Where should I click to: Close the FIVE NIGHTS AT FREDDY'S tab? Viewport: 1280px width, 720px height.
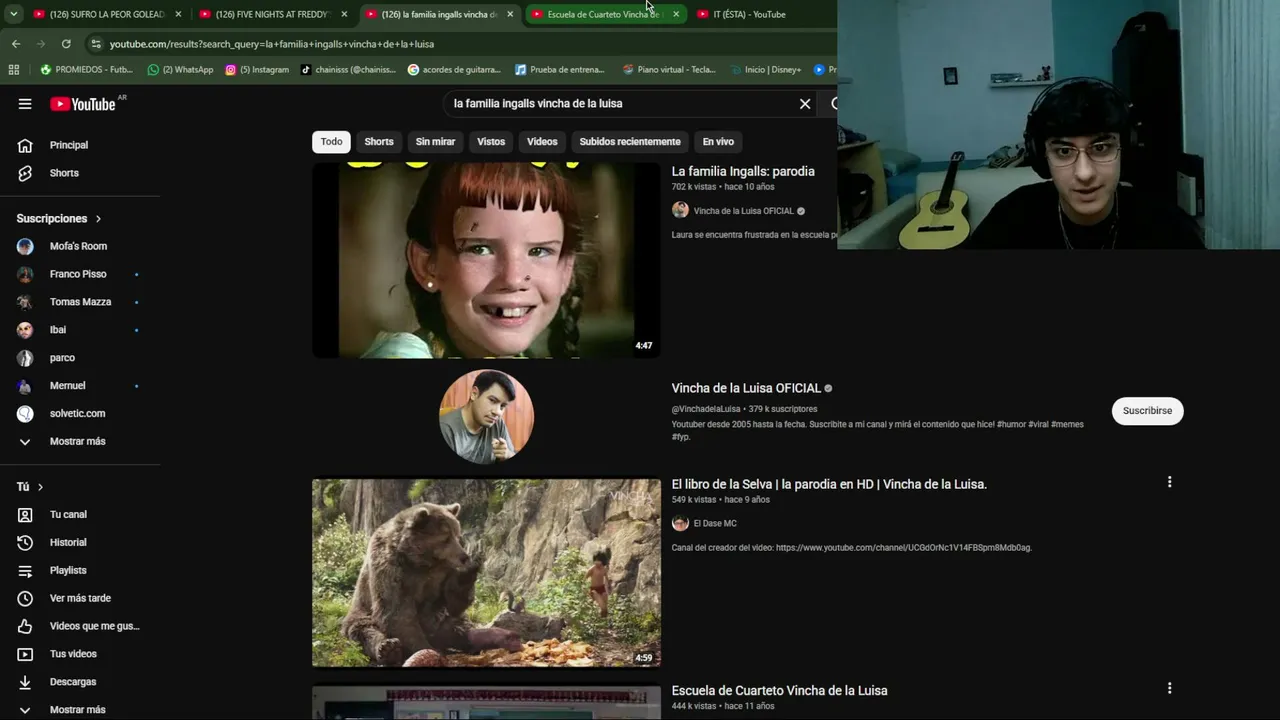pyautogui.click(x=344, y=14)
